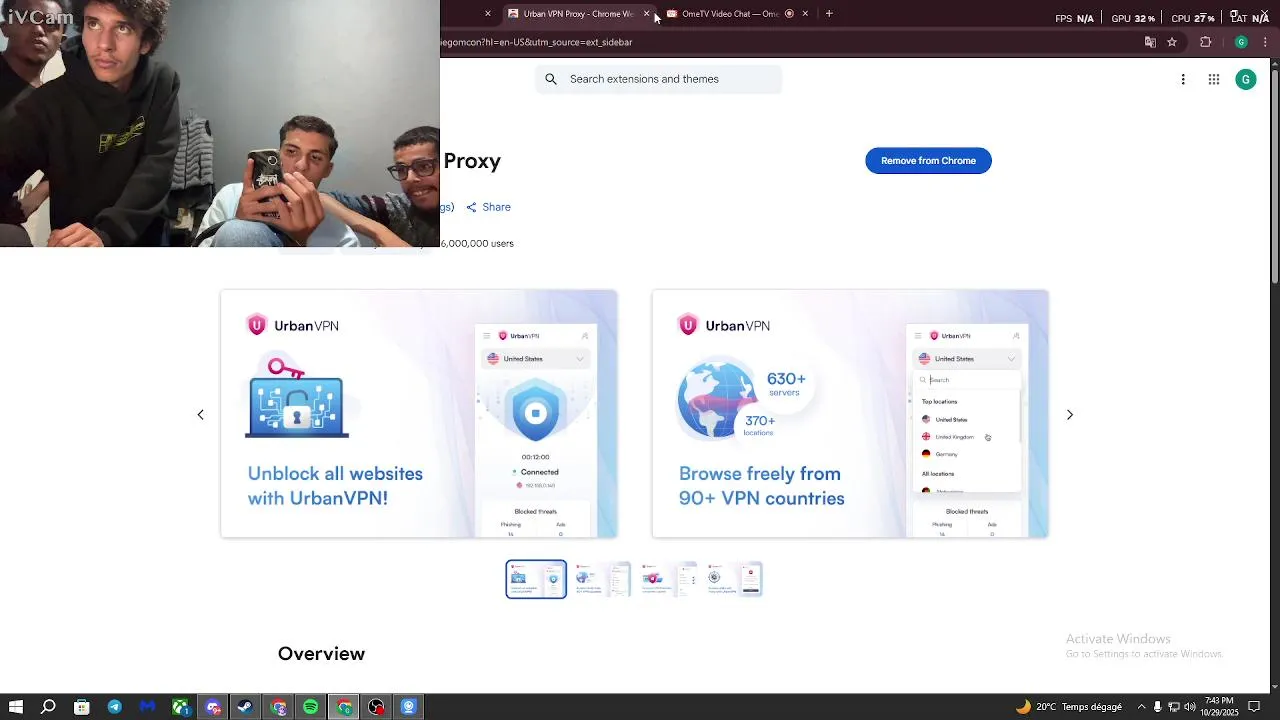The width and height of the screenshot is (1280, 720).
Task: Show hidden system tray icons
Action: [x=1142, y=707]
